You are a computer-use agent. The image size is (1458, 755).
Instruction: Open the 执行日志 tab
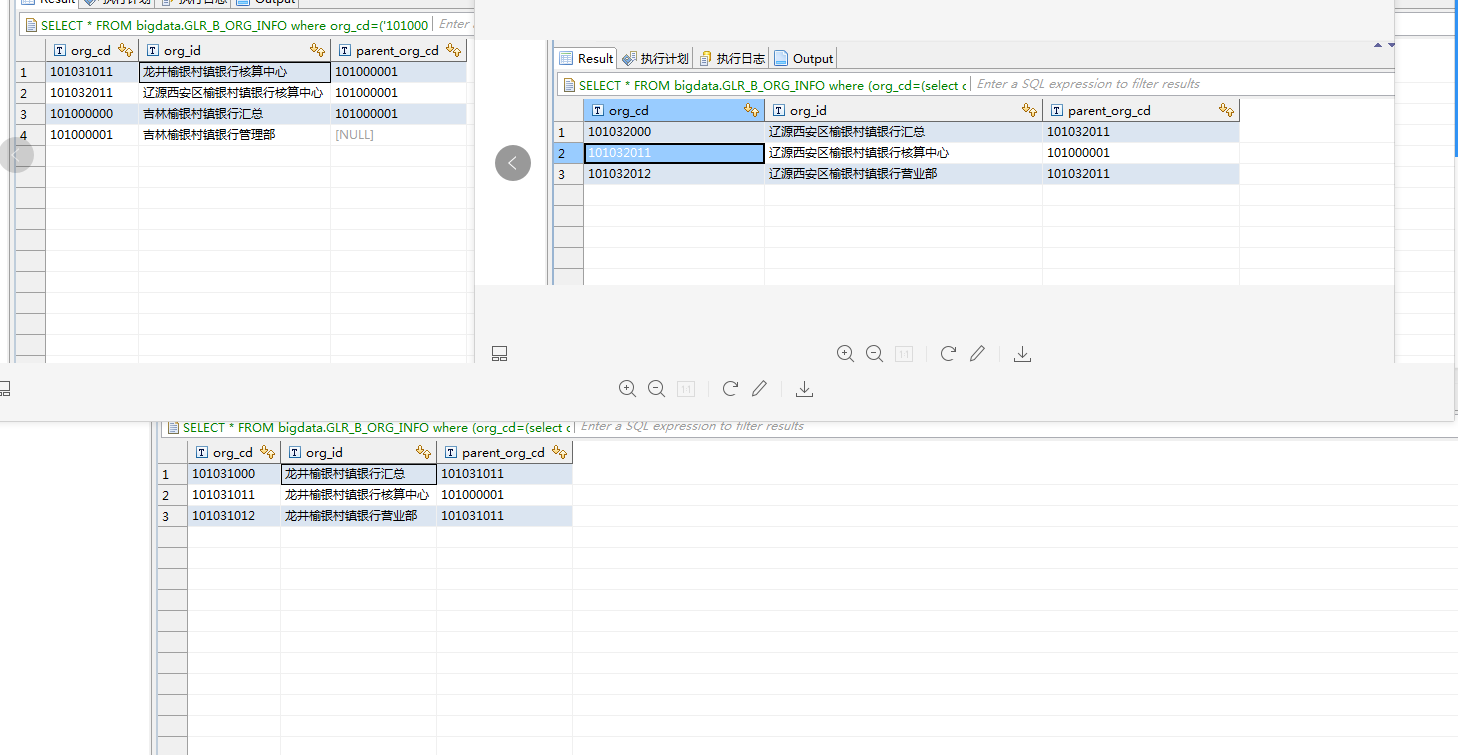[732, 58]
